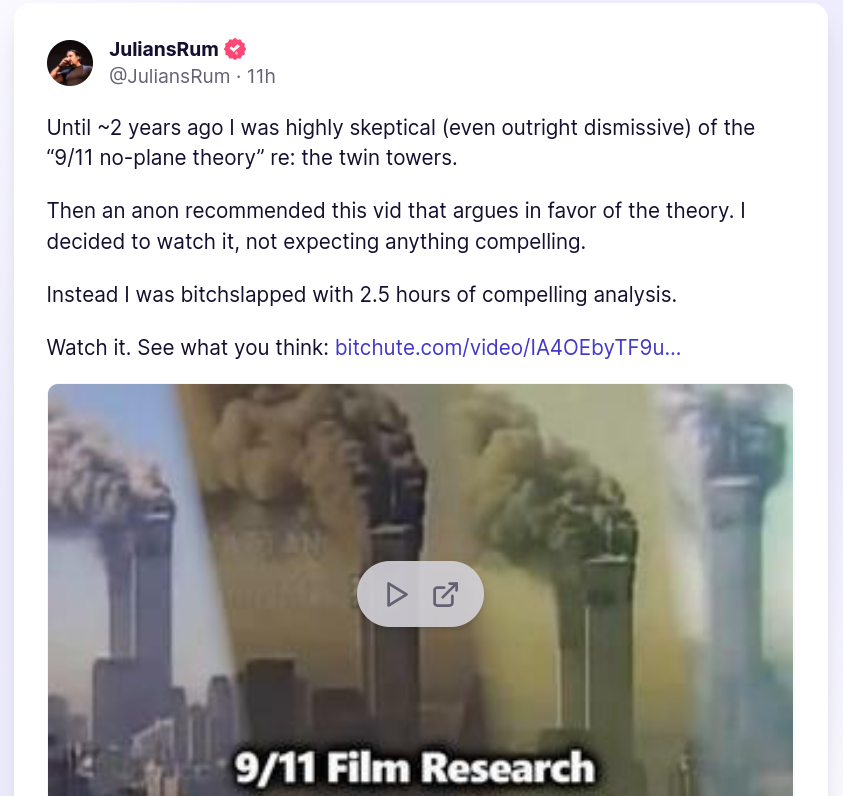Select the @JuliansRum handle
The width and height of the screenshot is (843, 796).
coord(169,76)
